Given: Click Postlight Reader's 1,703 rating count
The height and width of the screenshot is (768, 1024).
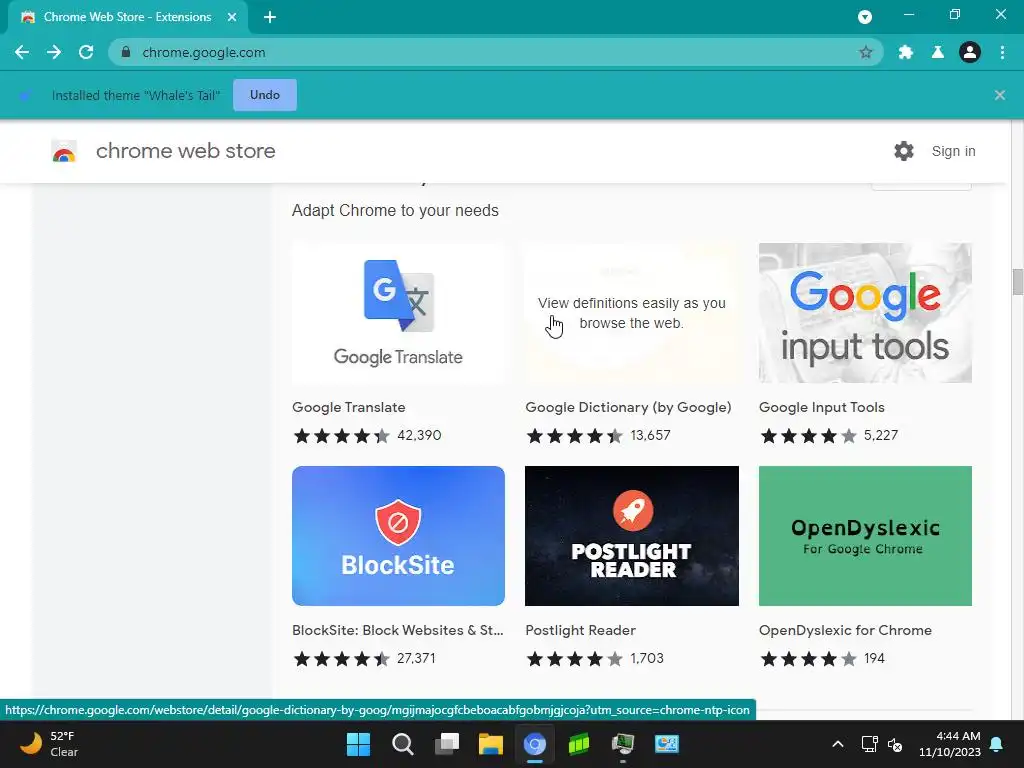Looking at the screenshot, I should click(x=647, y=658).
